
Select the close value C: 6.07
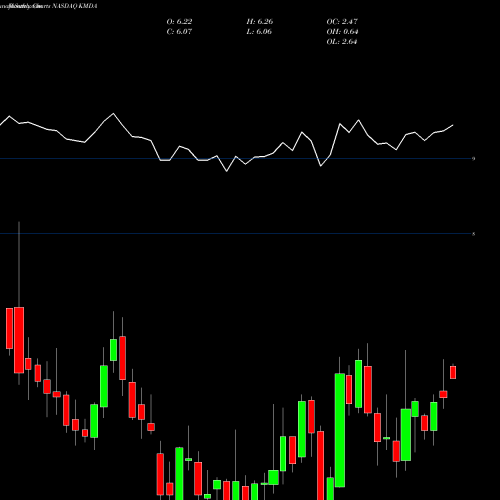[x=179, y=32]
